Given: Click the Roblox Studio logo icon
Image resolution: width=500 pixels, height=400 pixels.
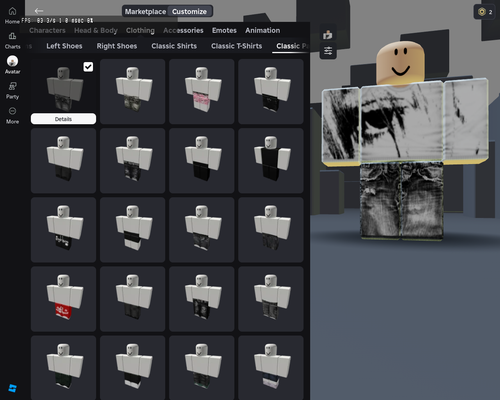Looking at the screenshot, I should click(x=12, y=388).
